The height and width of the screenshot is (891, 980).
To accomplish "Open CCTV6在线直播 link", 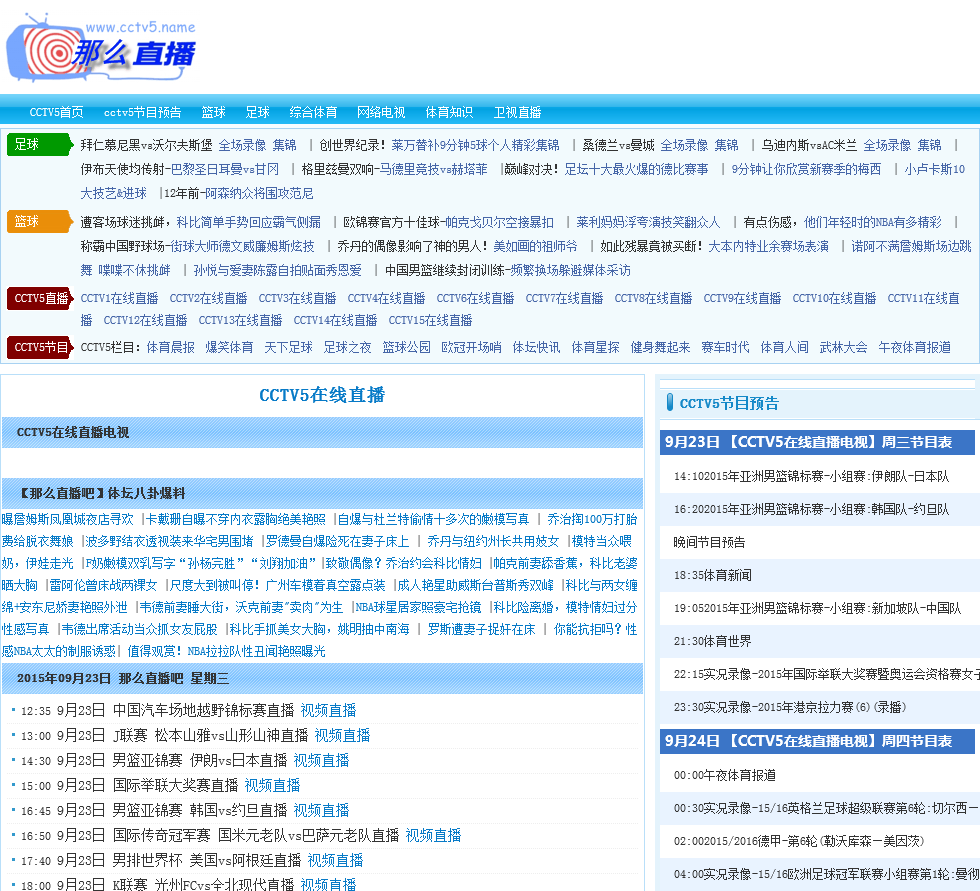I will pos(475,299).
